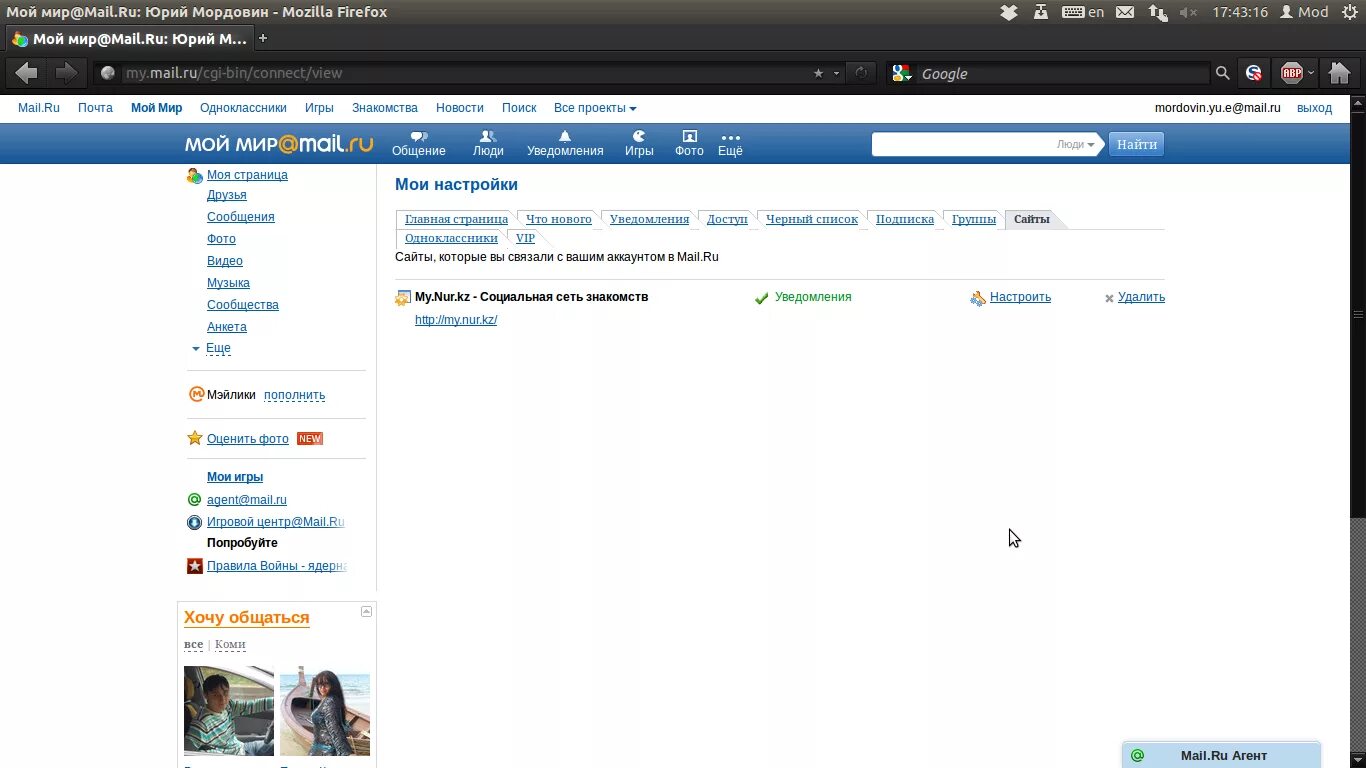The width and height of the screenshot is (1366, 768).
Task: Click the Dropbox icon in the system tray
Action: (1009, 12)
